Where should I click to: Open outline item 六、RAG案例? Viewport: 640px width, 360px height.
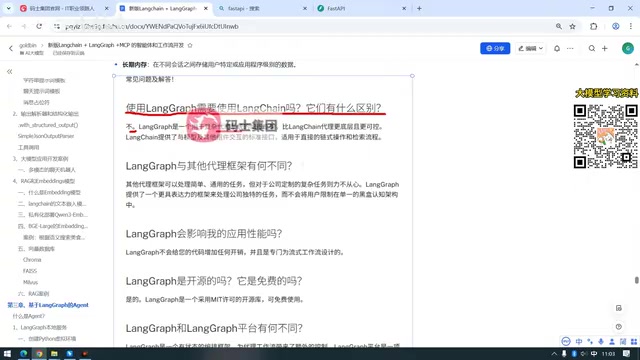click(x=33, y=293)
